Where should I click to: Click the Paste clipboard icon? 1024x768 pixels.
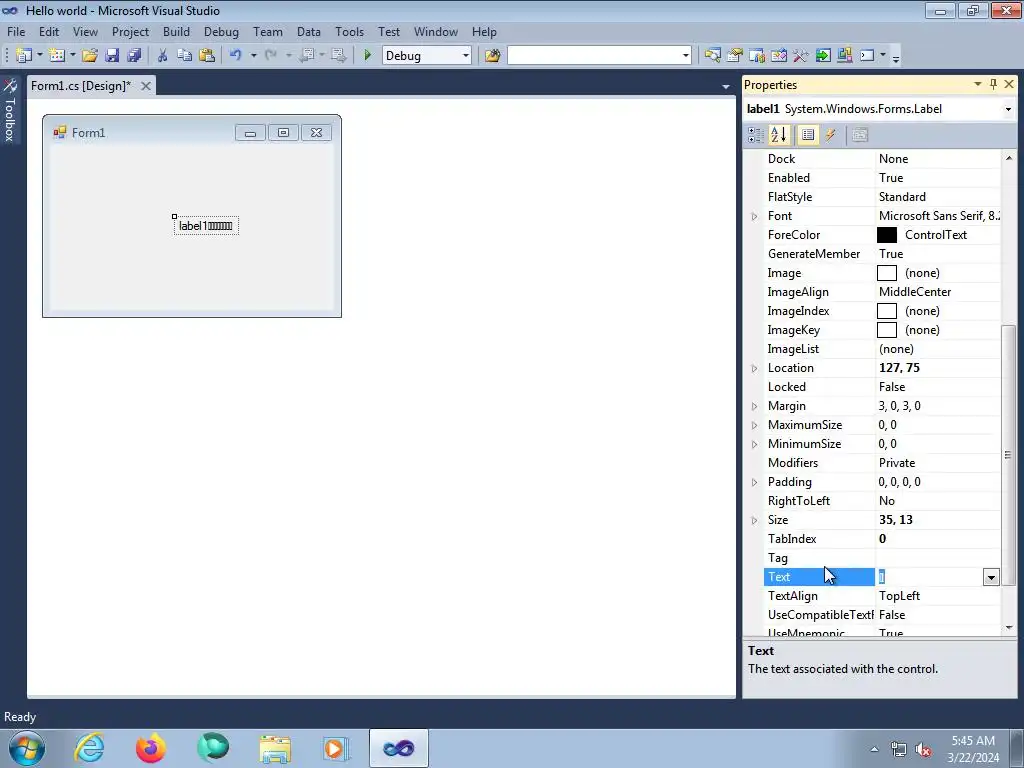click(207, 56)
